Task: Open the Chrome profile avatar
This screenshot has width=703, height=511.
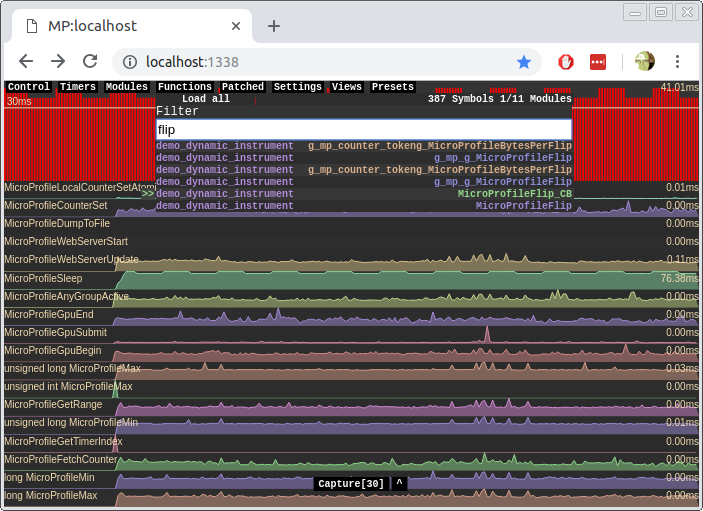Action: click(644, 62)
